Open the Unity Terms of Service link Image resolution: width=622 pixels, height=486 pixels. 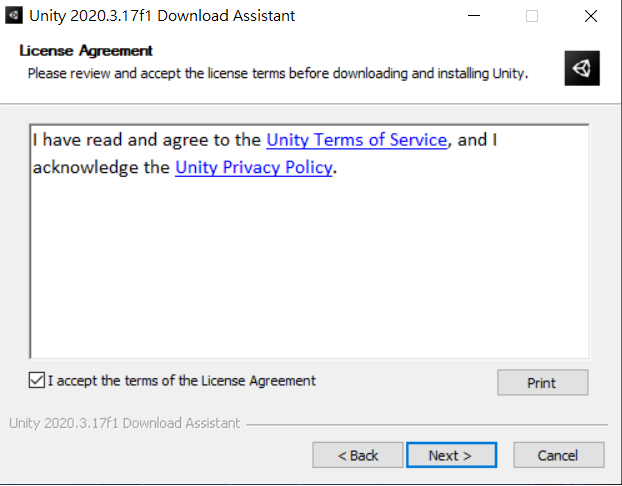click(356, 140)
